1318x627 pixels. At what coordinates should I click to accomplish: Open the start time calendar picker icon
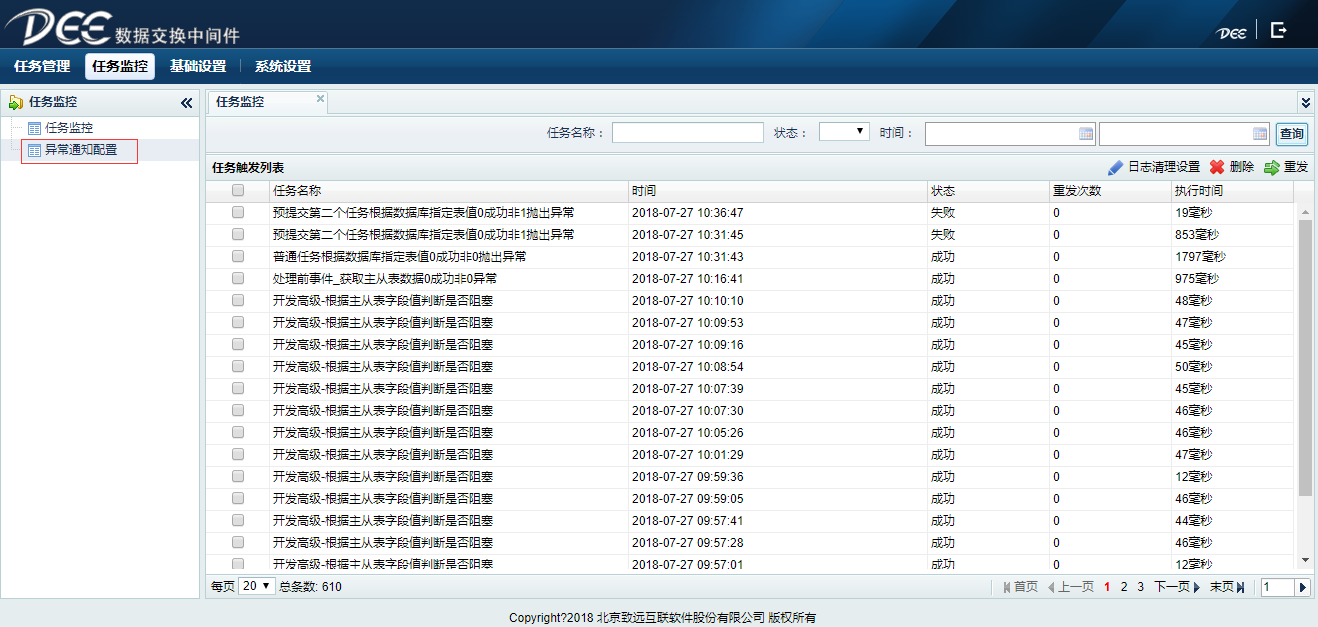tap(1086, 134)
